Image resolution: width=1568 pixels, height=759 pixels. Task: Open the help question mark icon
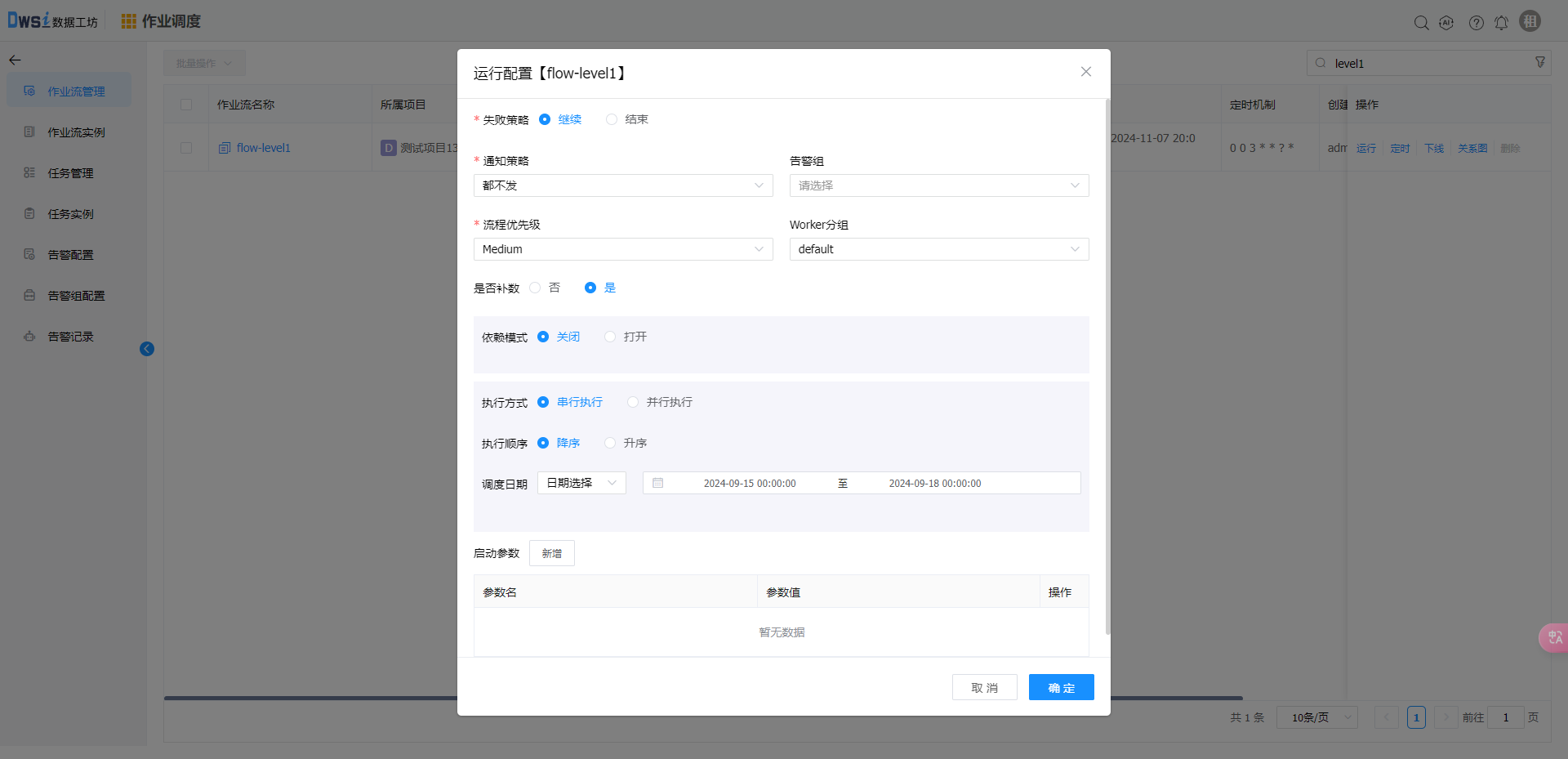coord(1476,23)
